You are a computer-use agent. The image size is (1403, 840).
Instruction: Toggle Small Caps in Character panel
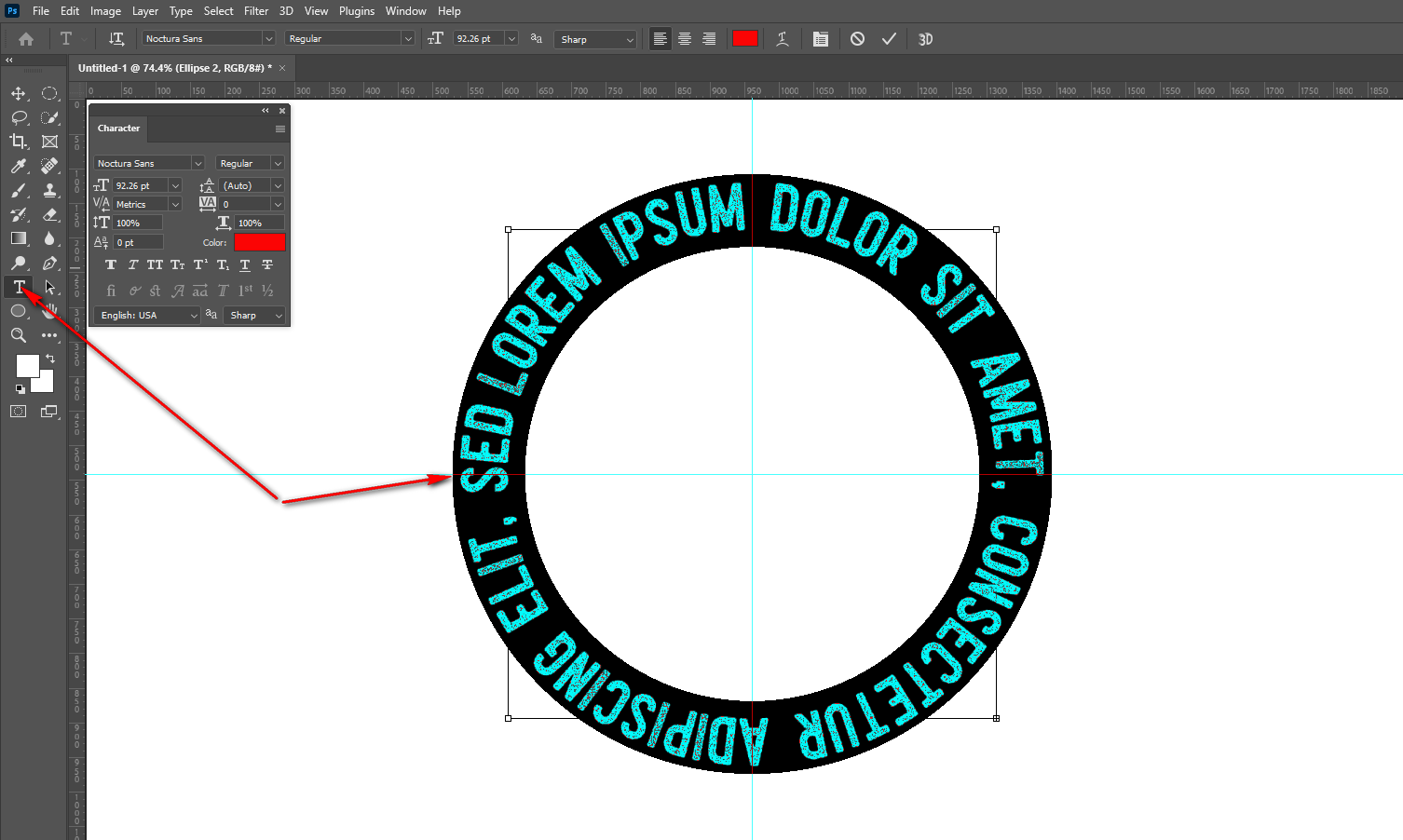coord(178,265)
